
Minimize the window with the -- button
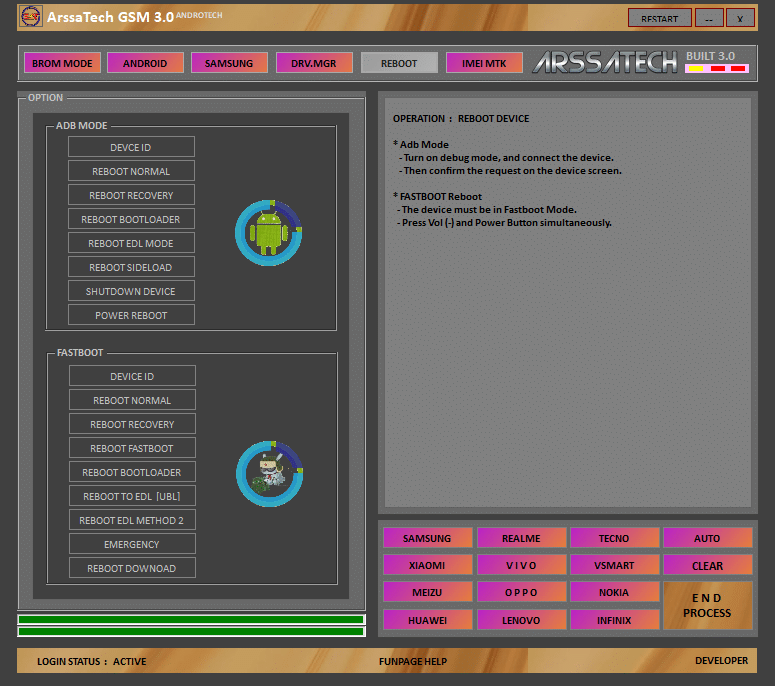[x=709, y=18]
